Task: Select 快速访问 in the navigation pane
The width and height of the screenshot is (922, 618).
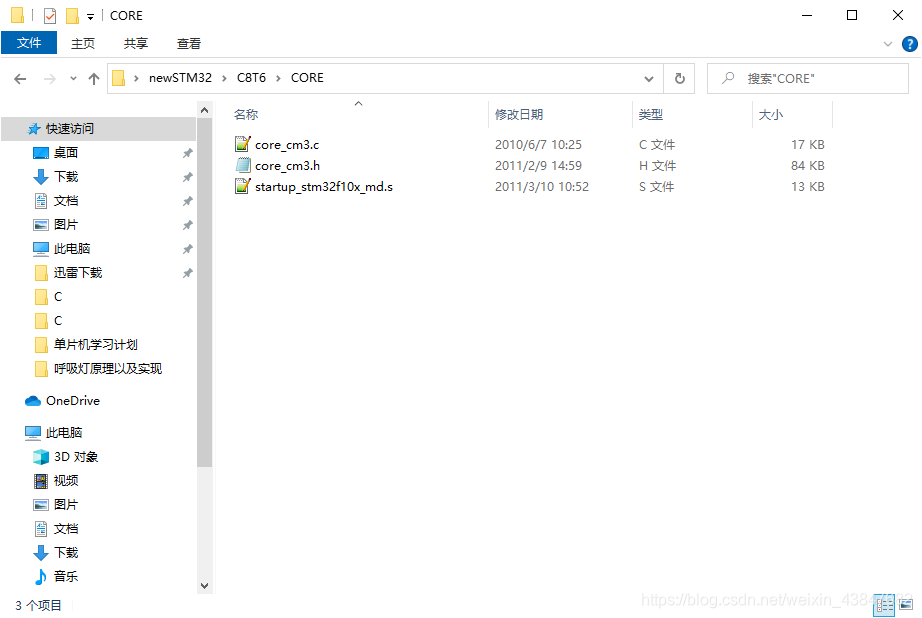Action: [98, 129]
